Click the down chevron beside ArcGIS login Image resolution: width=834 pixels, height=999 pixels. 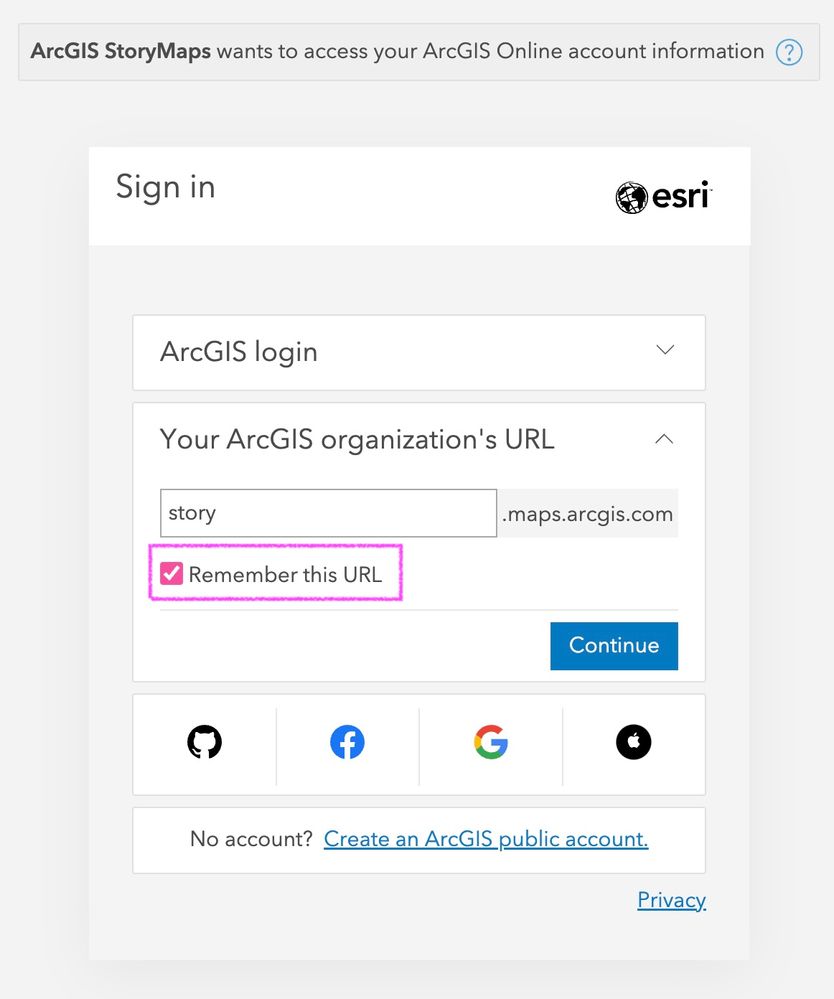pos(665,350)
